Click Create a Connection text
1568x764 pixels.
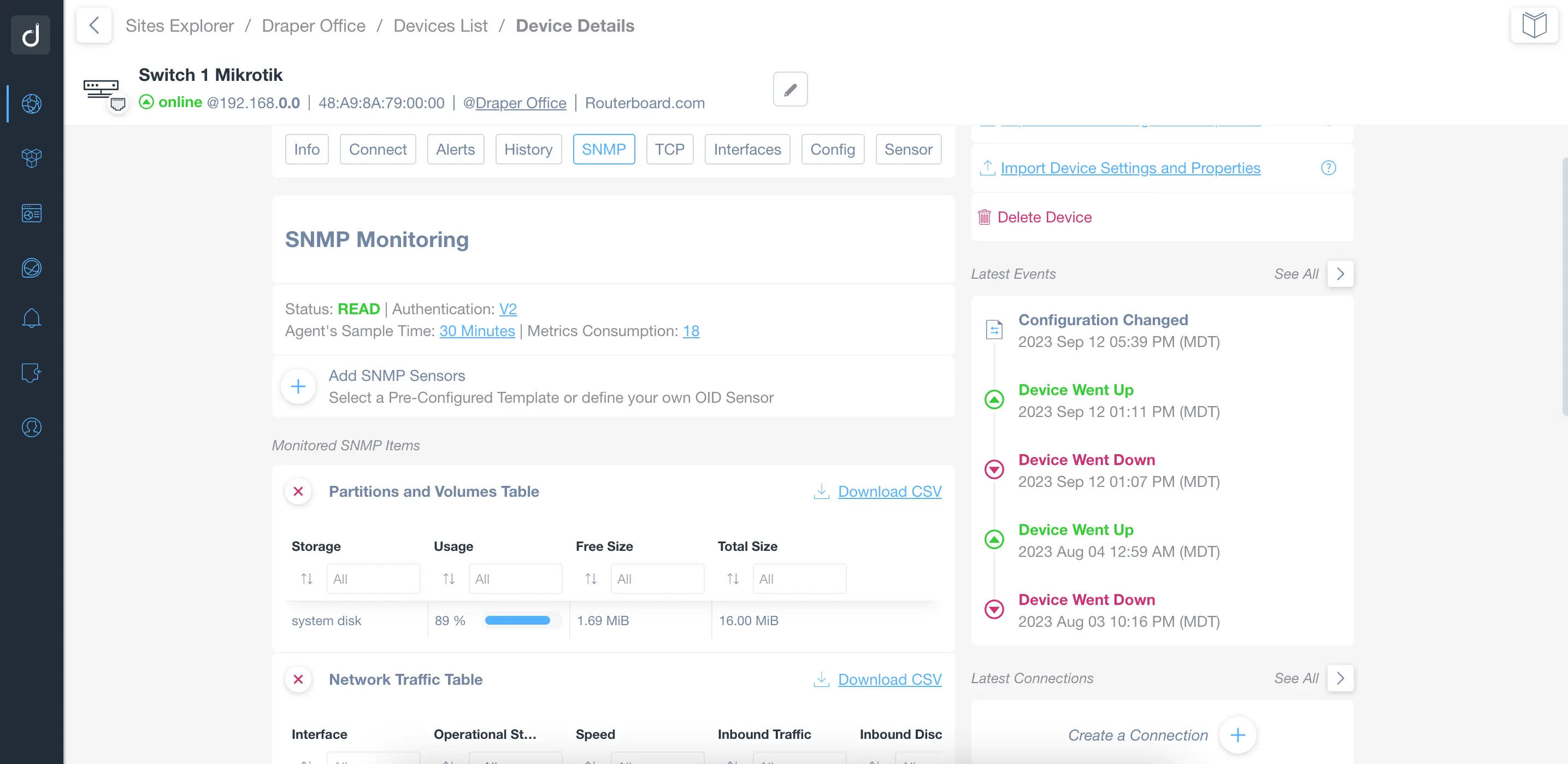pyautogui.click(x=1137, y=736)
